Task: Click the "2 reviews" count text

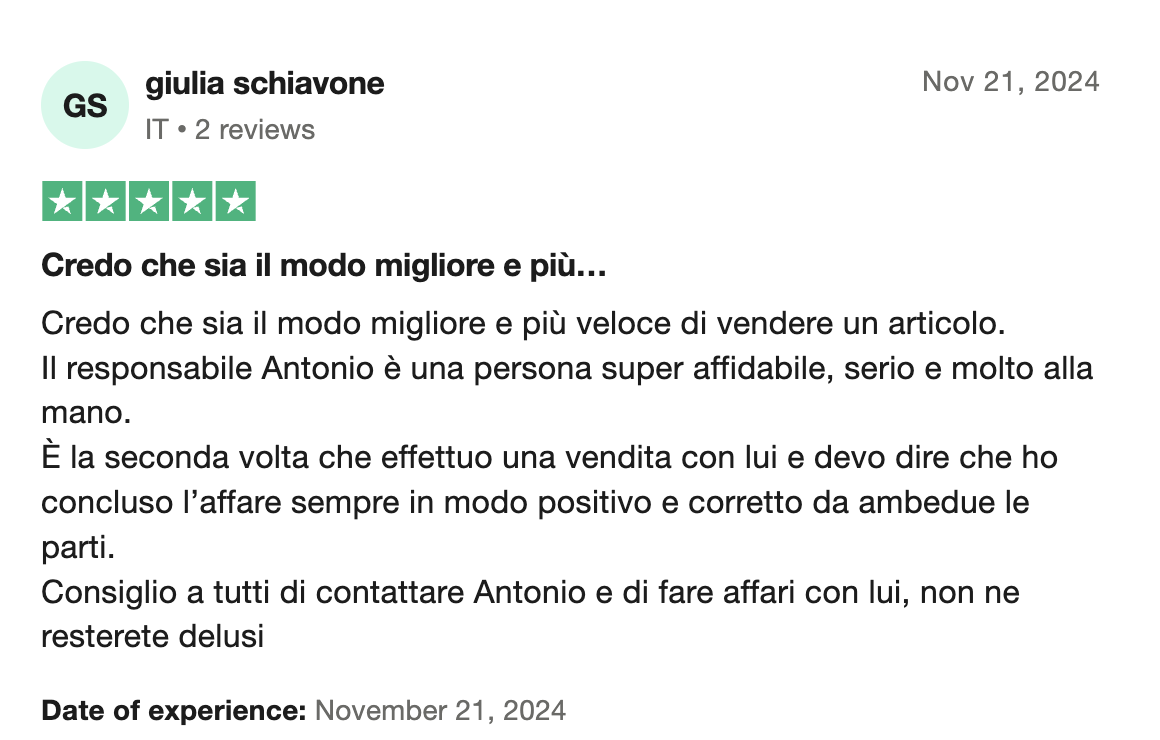Action: [255, 130]
